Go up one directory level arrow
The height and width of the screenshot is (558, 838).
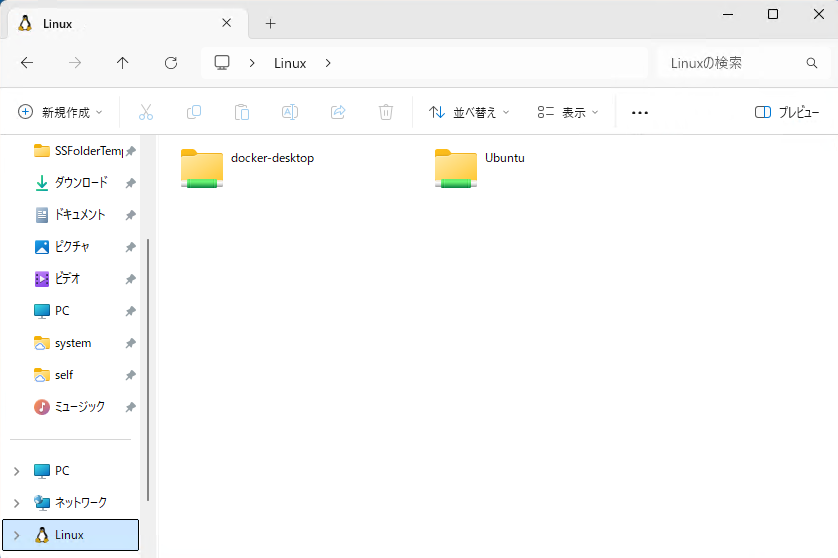pos(123,63)
